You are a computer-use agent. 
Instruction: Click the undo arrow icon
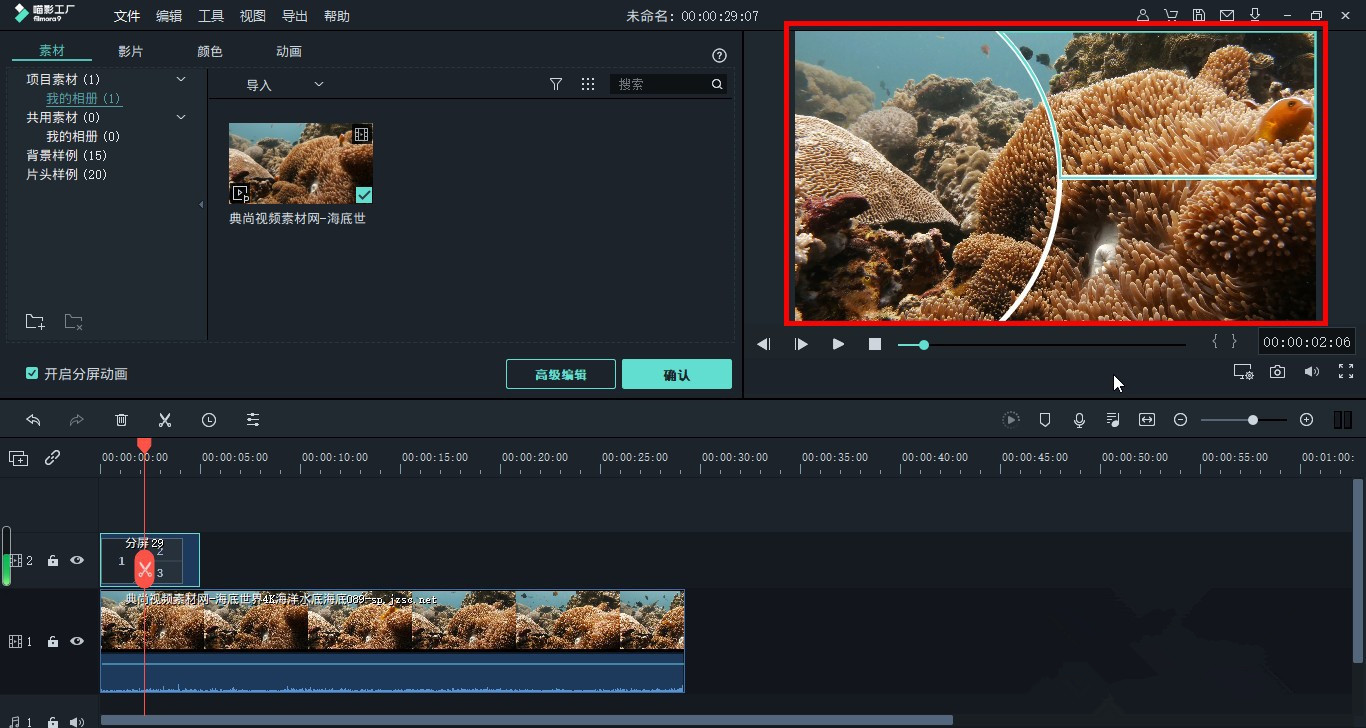33,420
